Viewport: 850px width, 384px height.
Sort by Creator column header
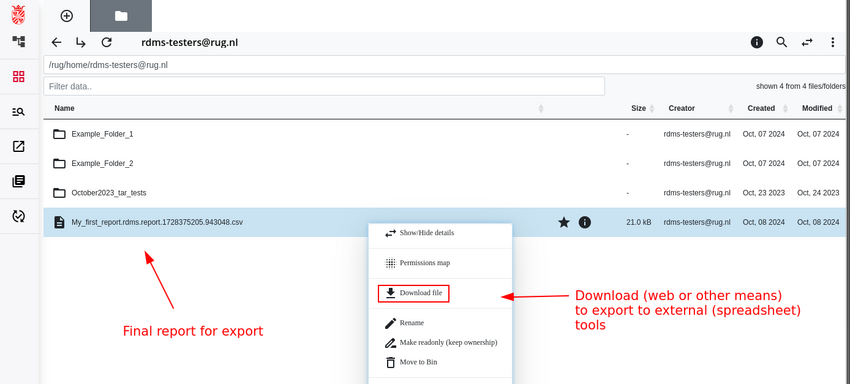(681, 108)
